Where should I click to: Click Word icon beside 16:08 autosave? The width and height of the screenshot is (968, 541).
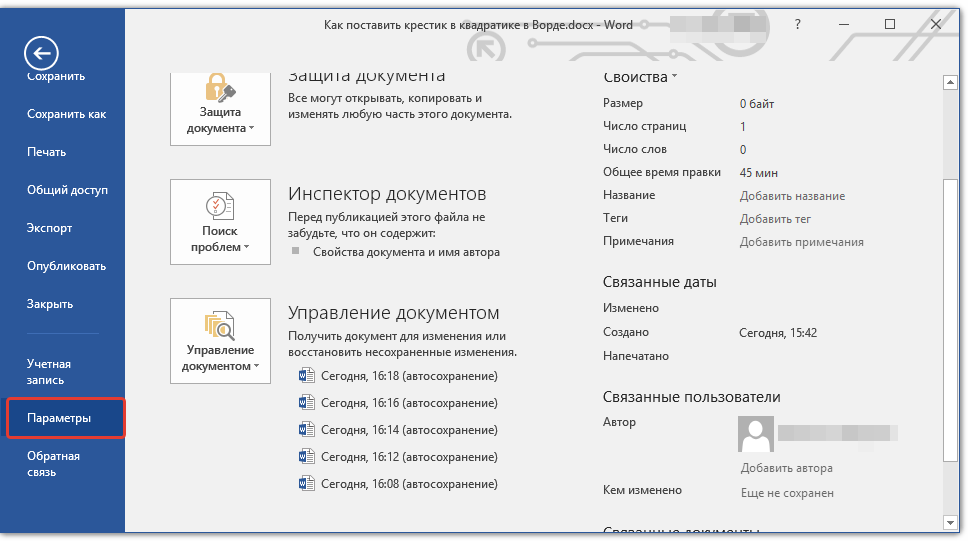(307, 484)
